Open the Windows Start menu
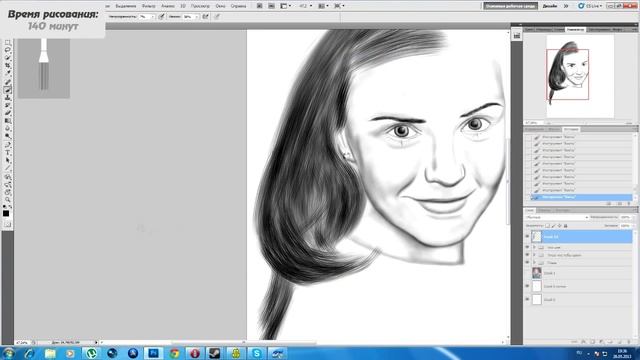640x360 pixels. pyautogui.click(x=8, y=353)
